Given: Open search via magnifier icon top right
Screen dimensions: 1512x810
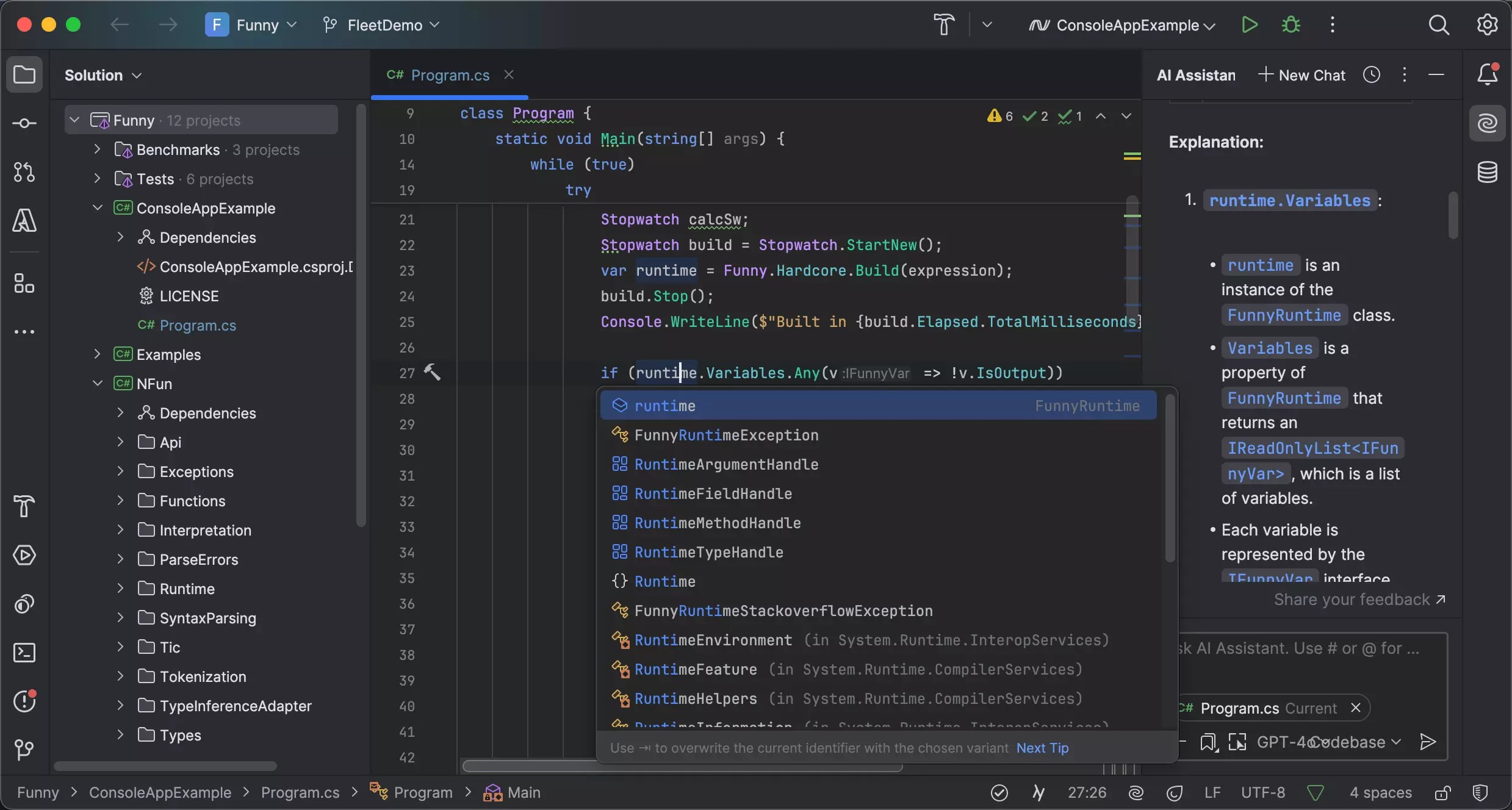Looking at the screenshot, I should click(x=1440, y=24).
